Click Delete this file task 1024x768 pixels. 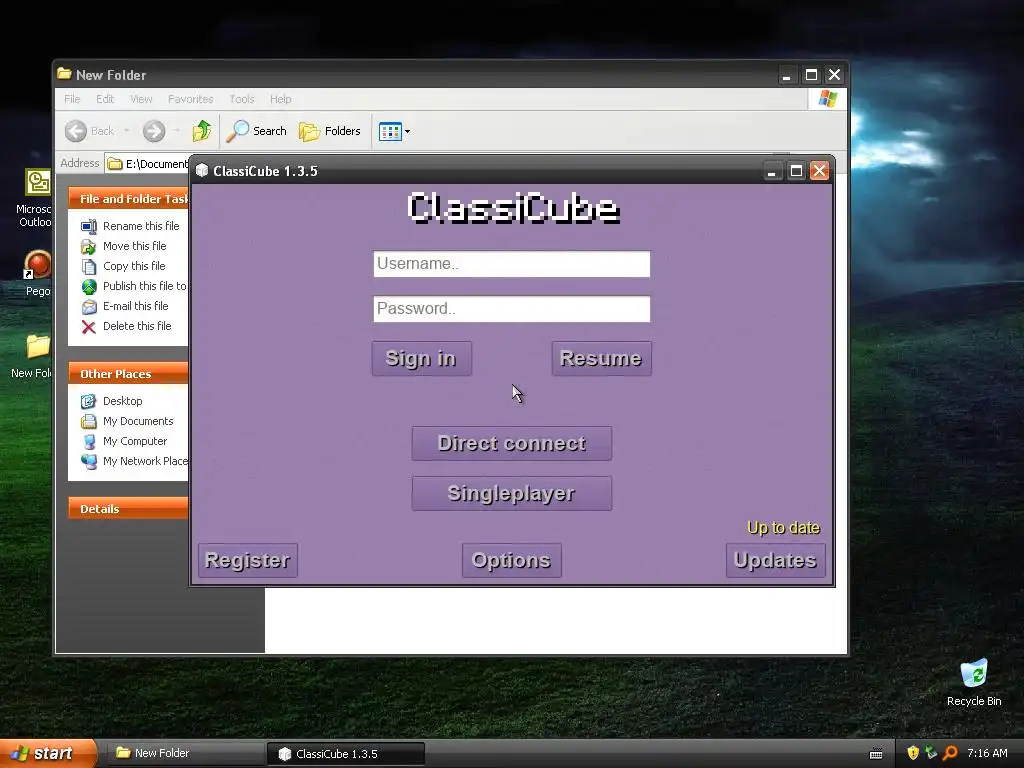coord(127,327)
